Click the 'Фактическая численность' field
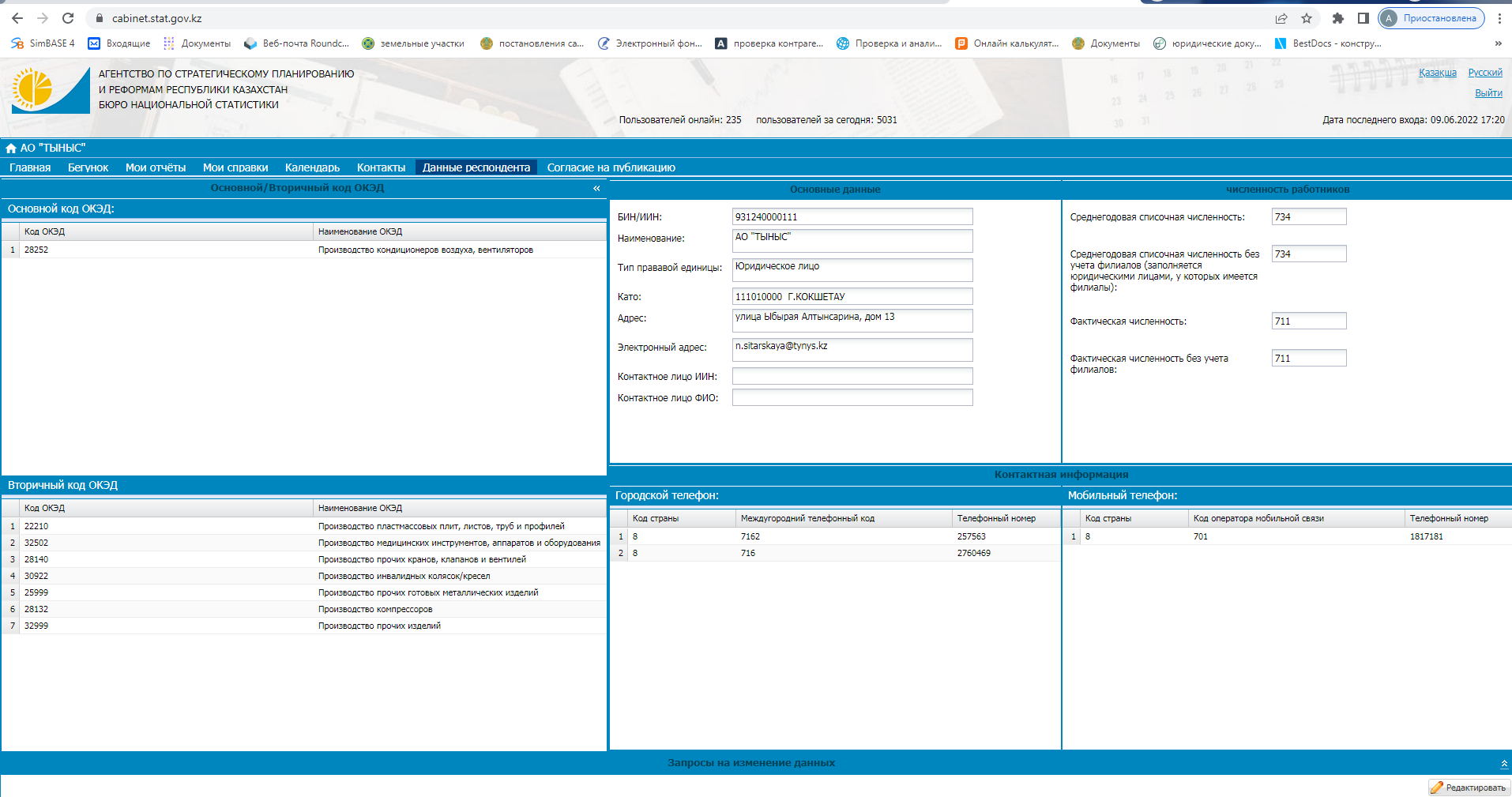This screenshot has width=1512, height=797. pos(1309,321)
